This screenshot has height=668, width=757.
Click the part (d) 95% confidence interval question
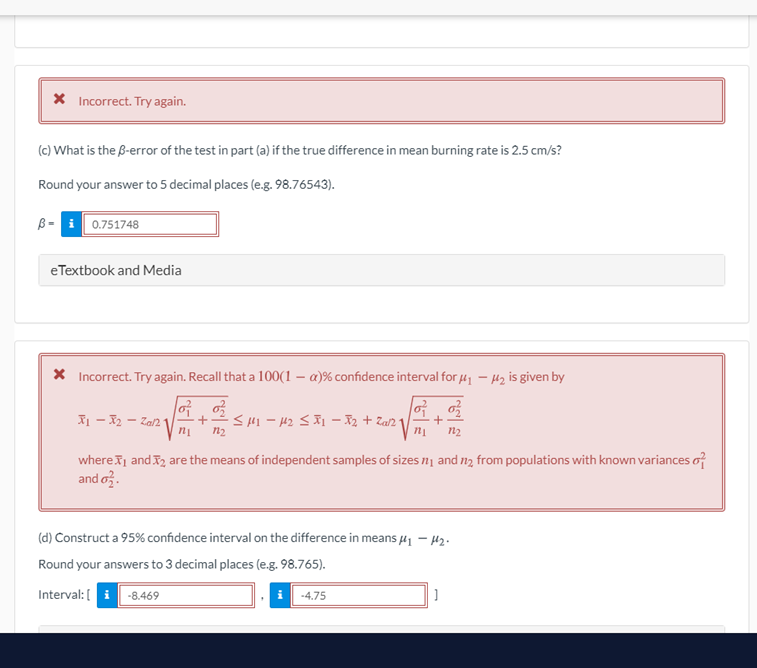(244, 538)
